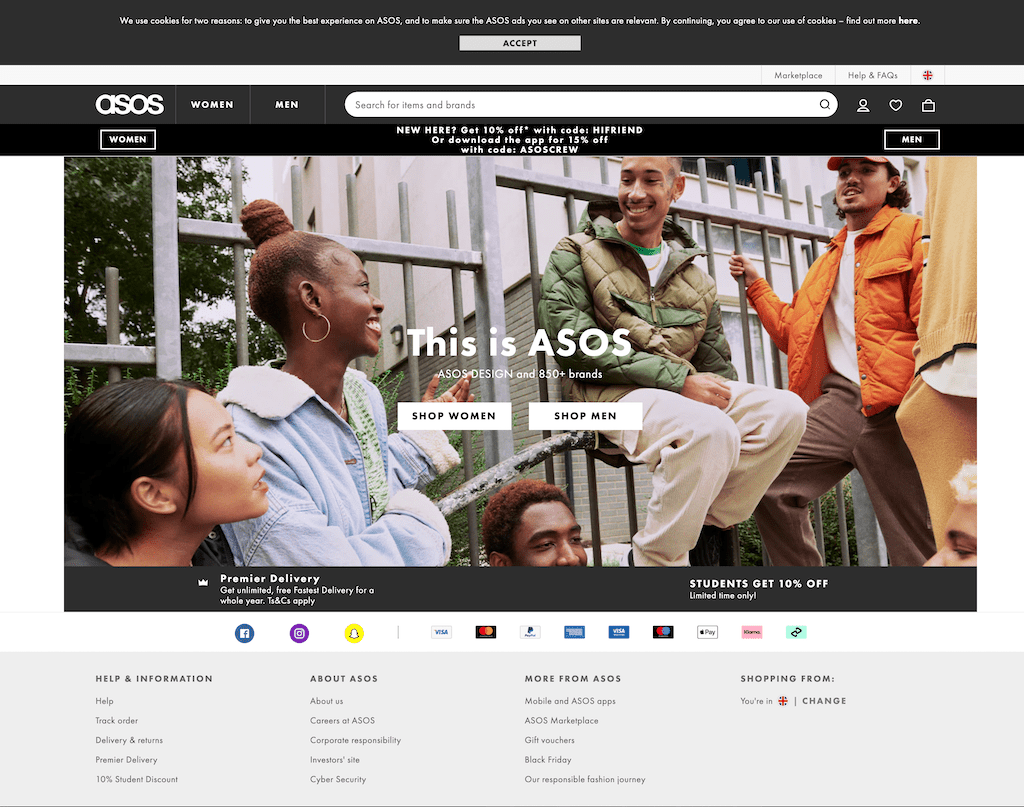This screenshot has width=1024, height=807.
Task: Open Help footer link
Action: 104,701
